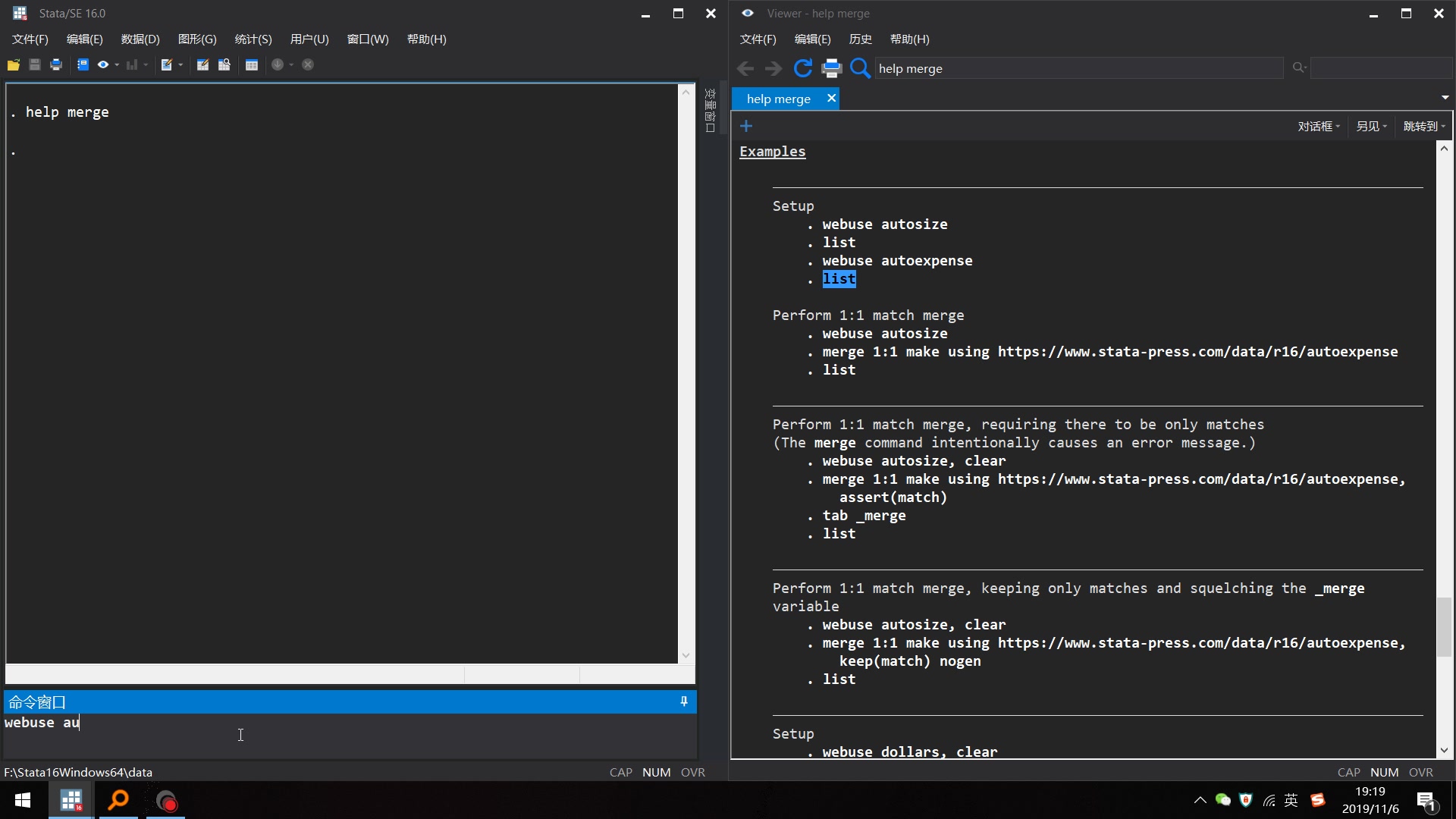Open the 跳转到 dropdown menu
Screen dimensions: 1456x819
(x=1424, y=127)
